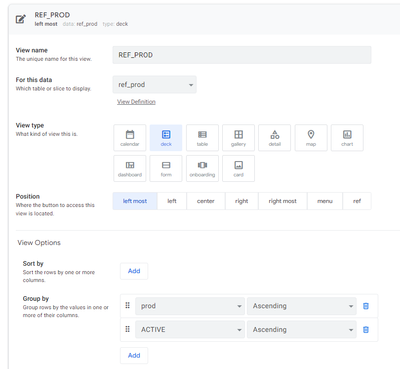Click the View name input field
400x369 pixels.
click(x=242, y=55)
